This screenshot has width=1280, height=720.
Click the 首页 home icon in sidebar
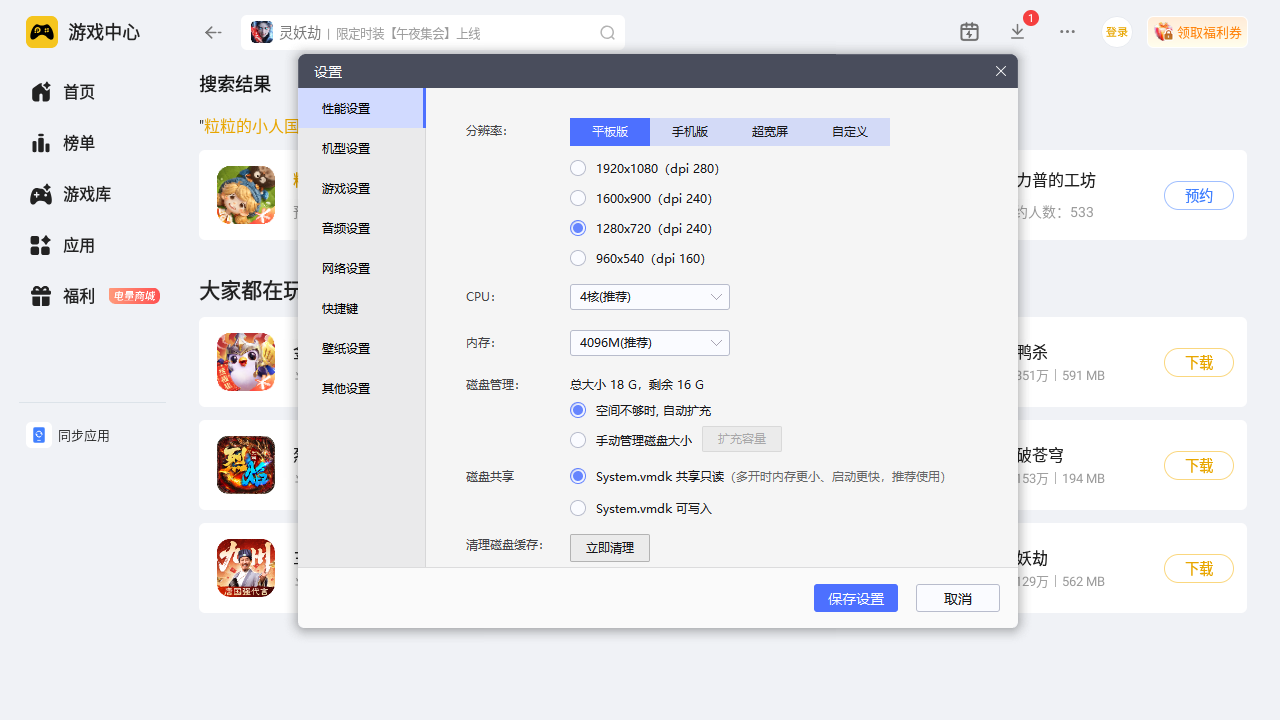click(41, 92)
